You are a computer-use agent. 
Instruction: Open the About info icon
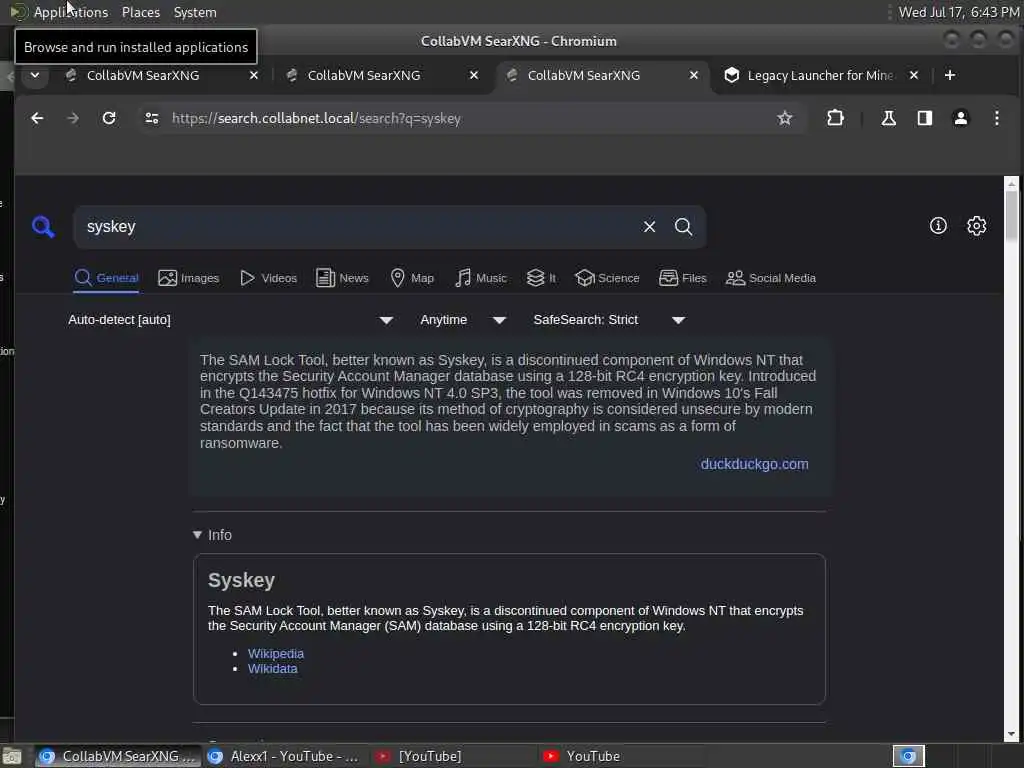coord(938,226)
